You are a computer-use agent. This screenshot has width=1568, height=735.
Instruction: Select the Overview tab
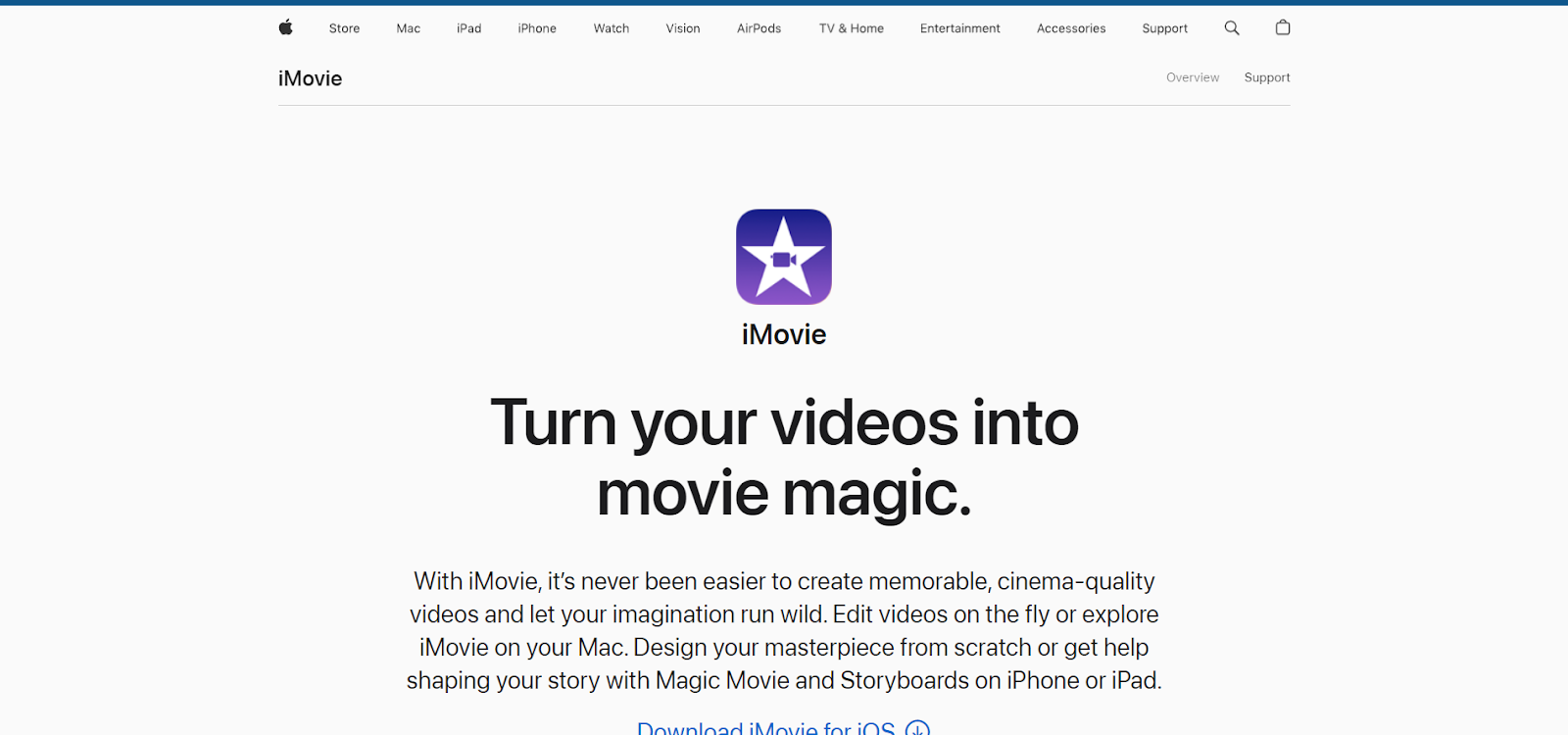click(x=1193, y=77)
